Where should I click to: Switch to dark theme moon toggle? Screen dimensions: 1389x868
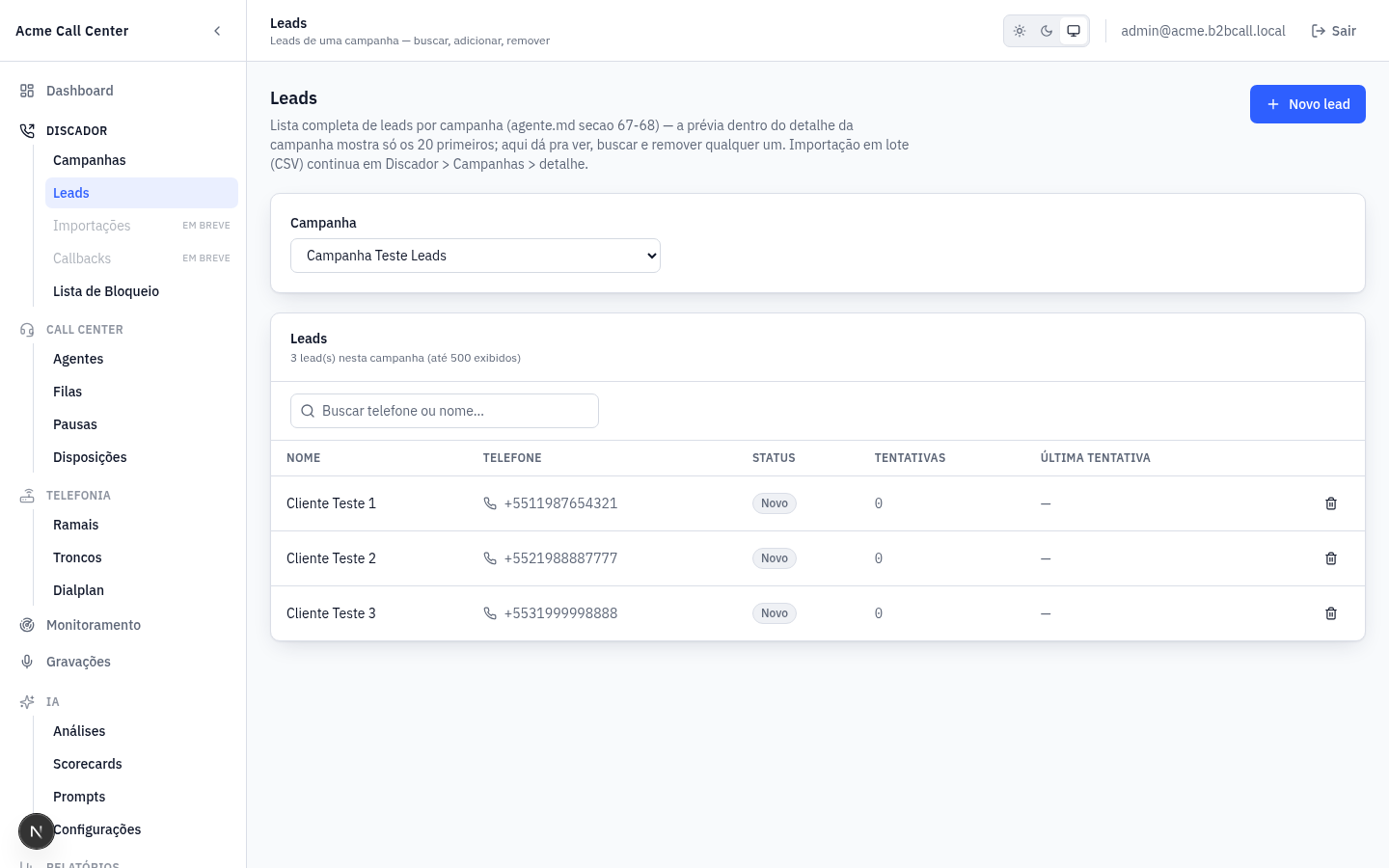pyautogui.click(x=1047, y=31)
